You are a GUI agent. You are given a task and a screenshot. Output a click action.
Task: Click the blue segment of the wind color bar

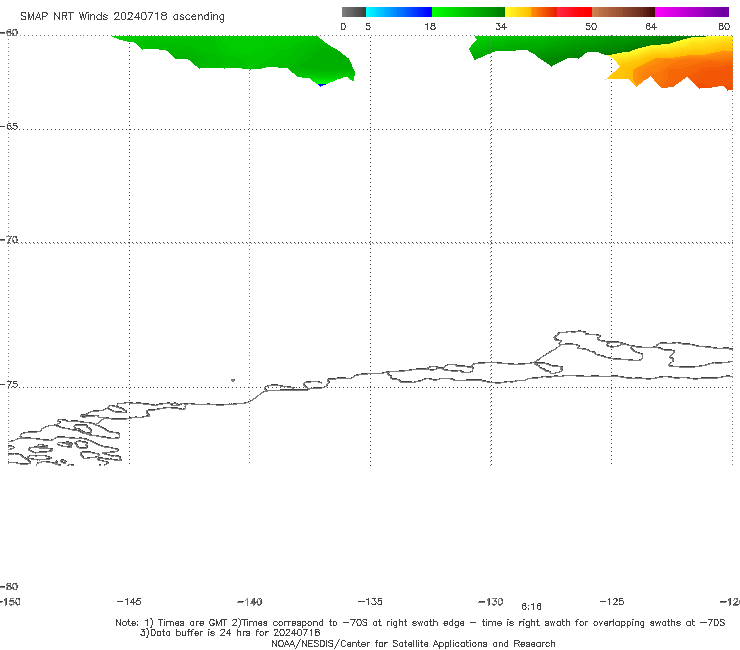pos(399,12)
